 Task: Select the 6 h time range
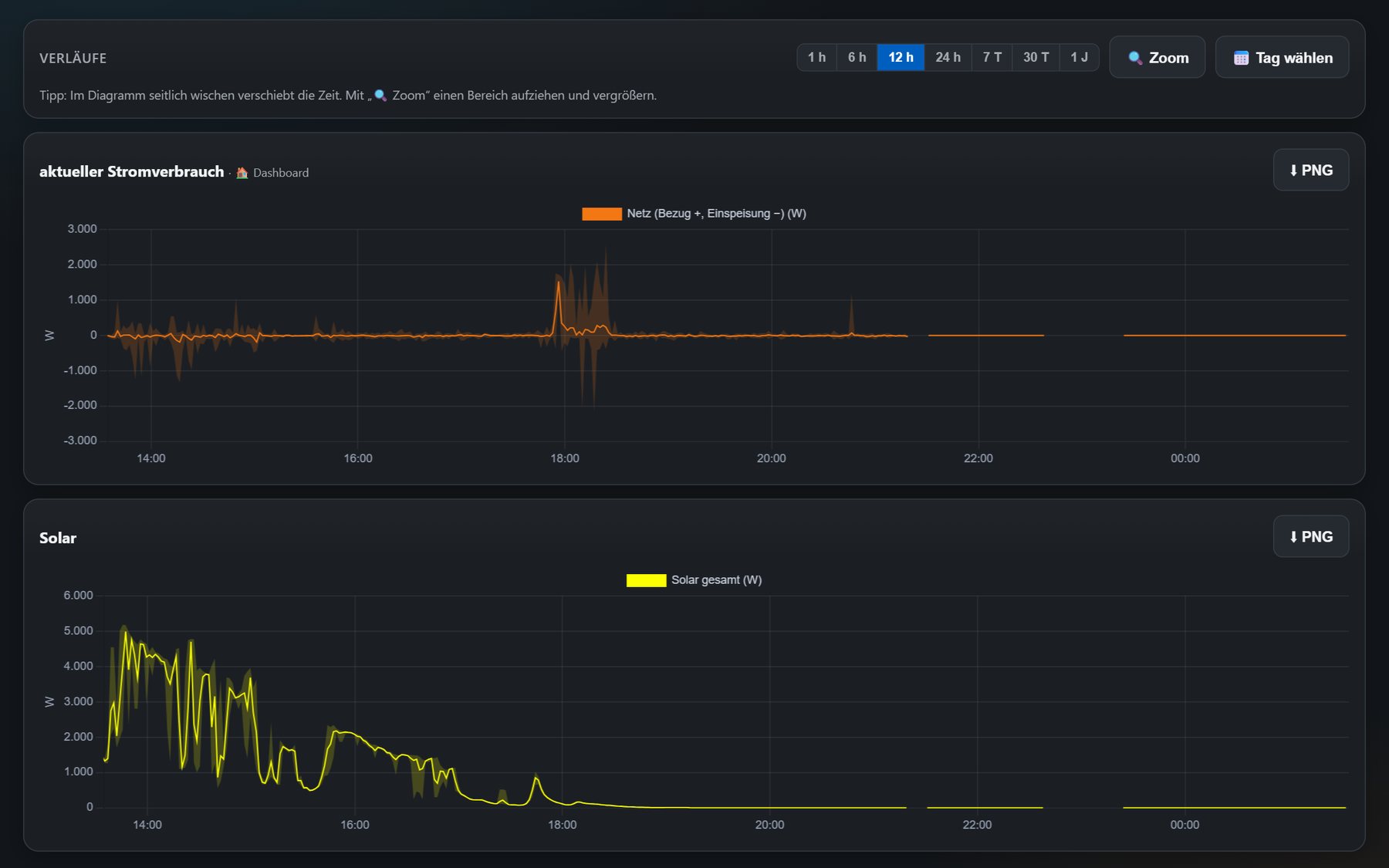coord(857,57)
